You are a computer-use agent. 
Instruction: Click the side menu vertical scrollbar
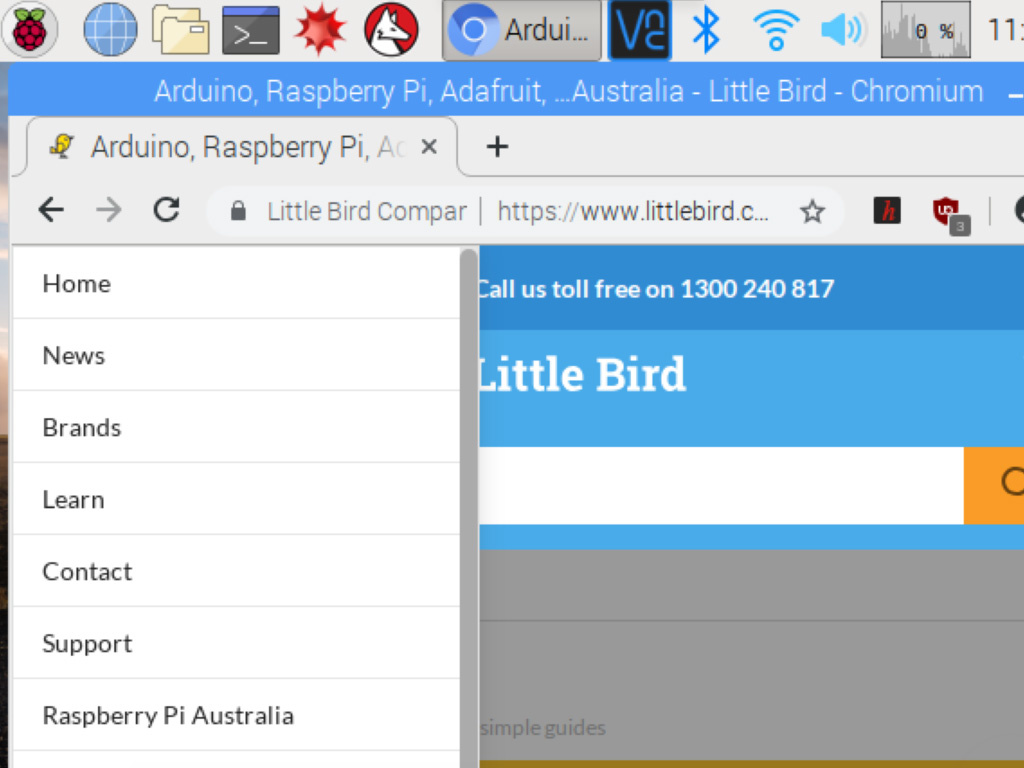469,508
